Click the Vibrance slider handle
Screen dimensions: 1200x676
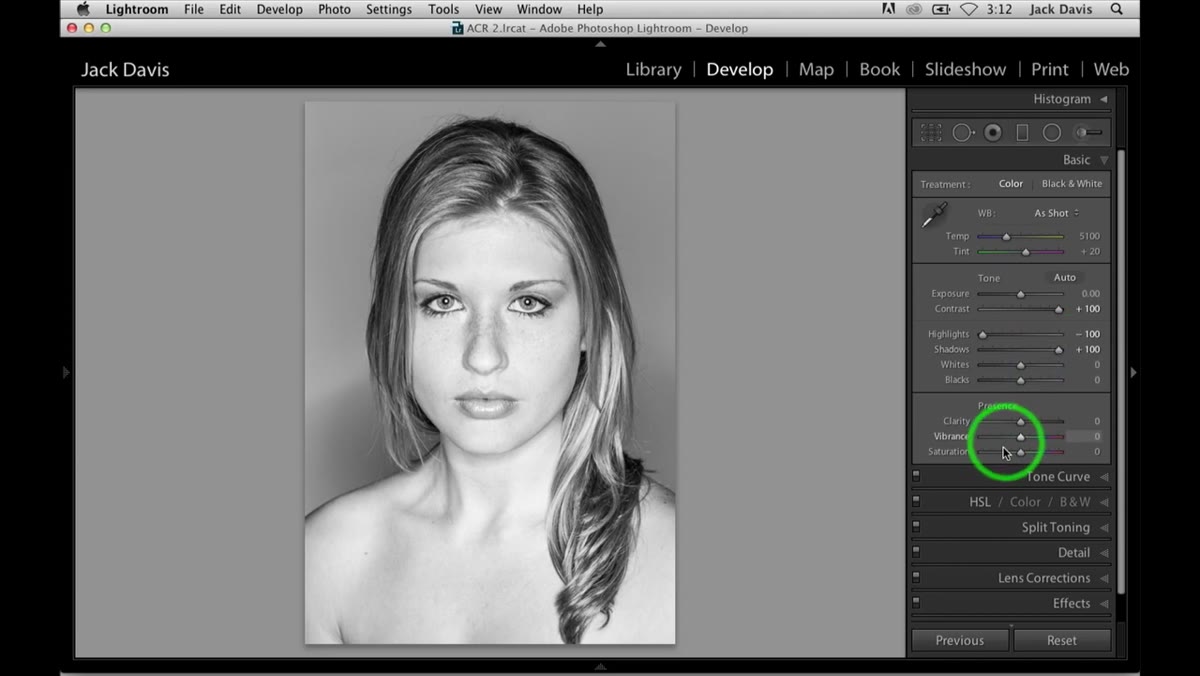click(x=1021, y=437)
